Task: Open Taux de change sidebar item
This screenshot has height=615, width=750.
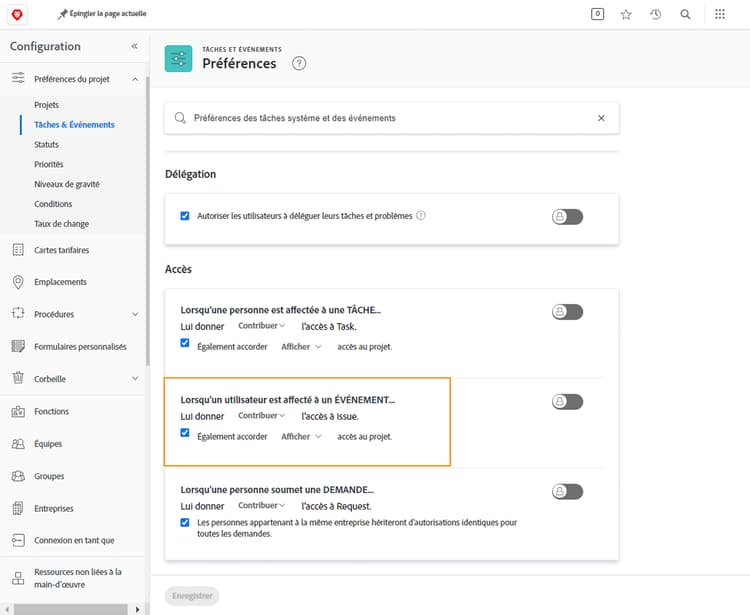Action: pos(61,224)
